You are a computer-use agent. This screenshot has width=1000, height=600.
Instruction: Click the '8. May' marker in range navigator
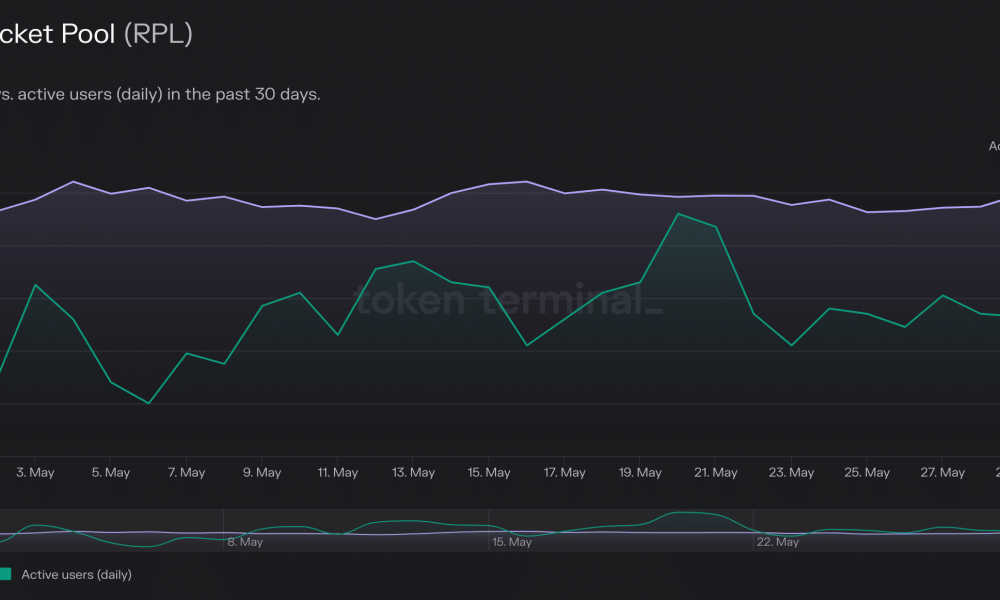pyautogui.click(x=245, y=542)
